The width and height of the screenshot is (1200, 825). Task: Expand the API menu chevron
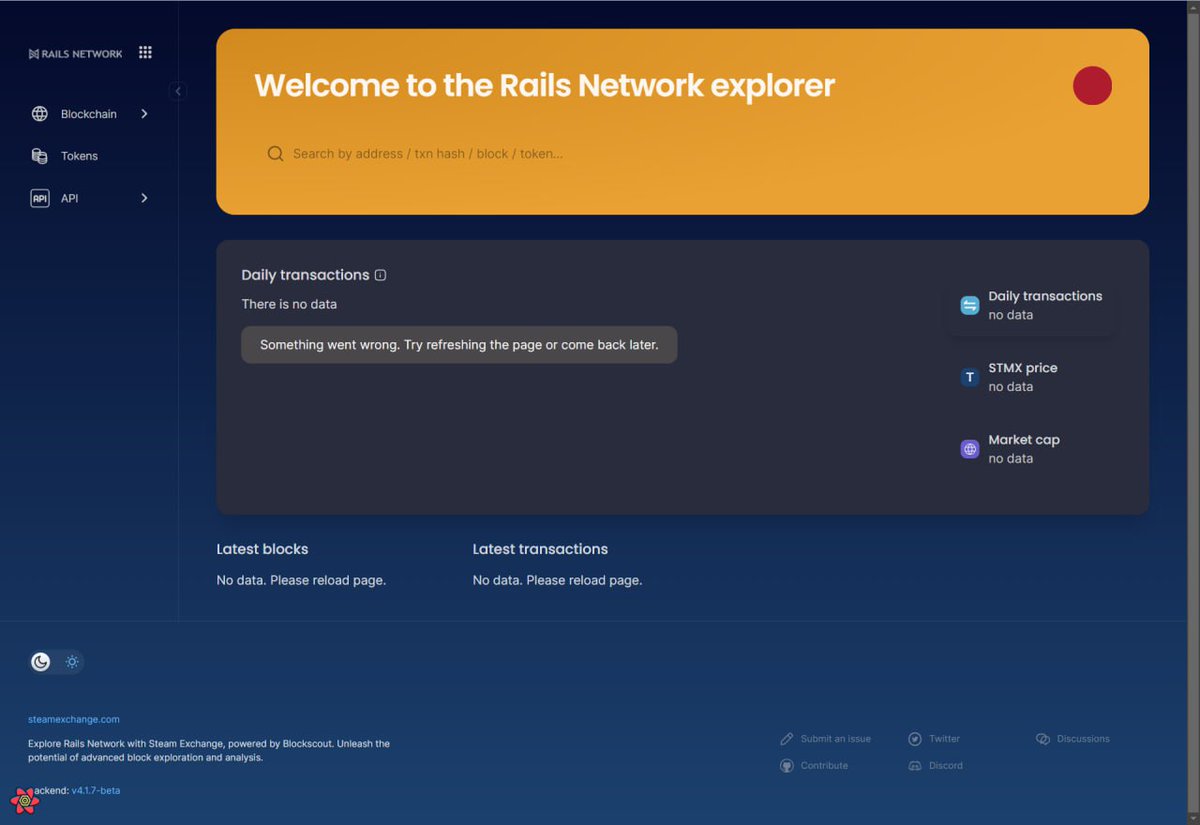pyautogui.click(x=145, y=198)
